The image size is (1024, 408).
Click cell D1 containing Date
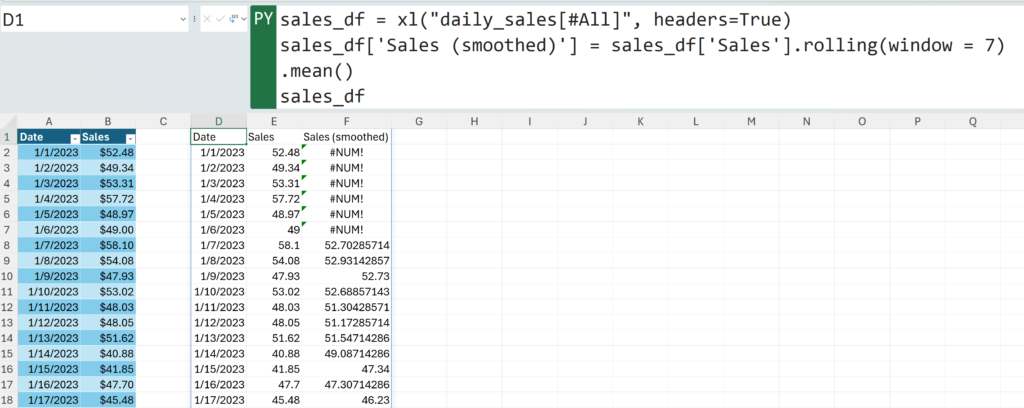pyautogui.click(x=219, y=137)
